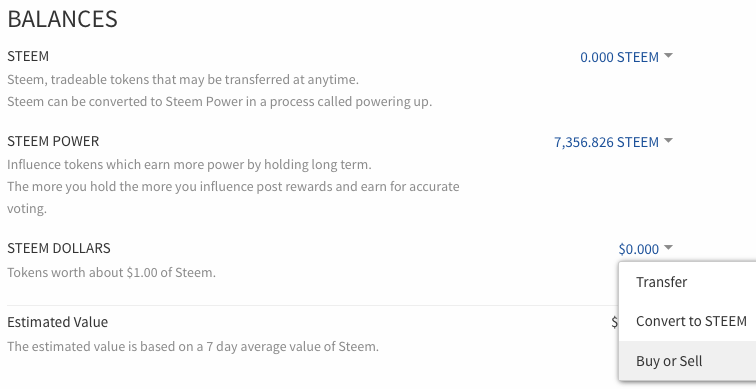
Task: Click the STEEM POWER section title
Action: [x=53, y=141]
